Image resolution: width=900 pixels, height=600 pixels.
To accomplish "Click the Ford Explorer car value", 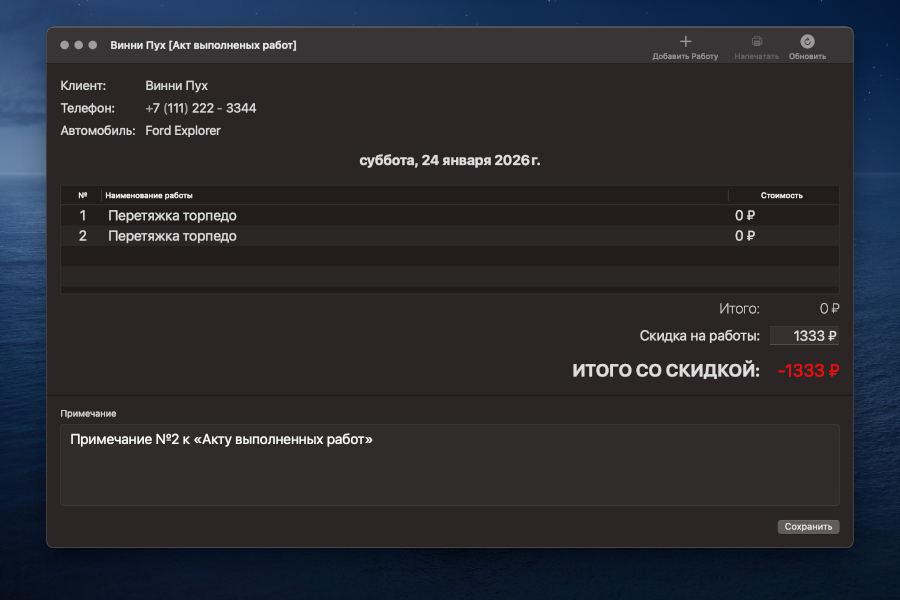I will click(x=183, y=130).
